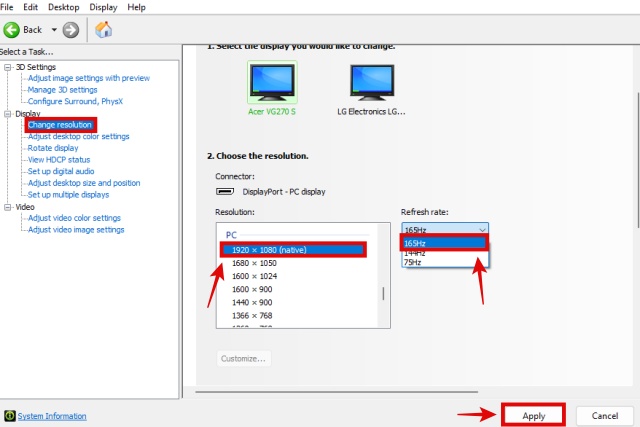Click the System Information icon
This screenshot has height=427, width=640.
click(9, 416)
